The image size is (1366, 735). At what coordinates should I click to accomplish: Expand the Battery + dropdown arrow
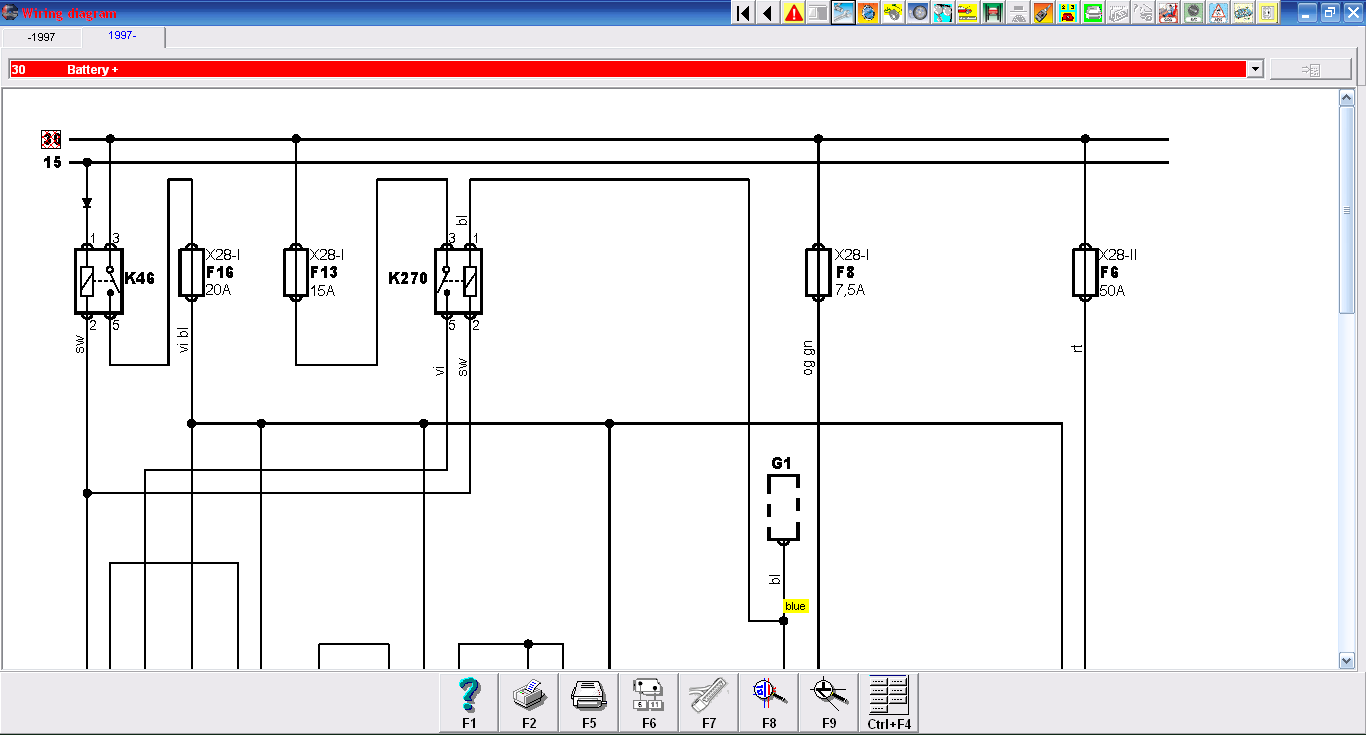[x=1254, y=69]
